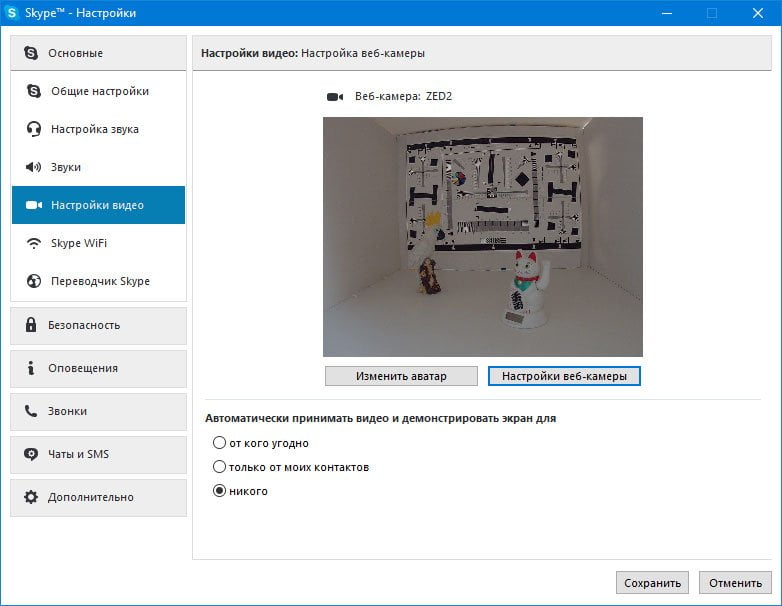This screenshot has width=782, height=606.
Task: Click the padlock icon beside Безопасность
Action: (x=31, y=325)
